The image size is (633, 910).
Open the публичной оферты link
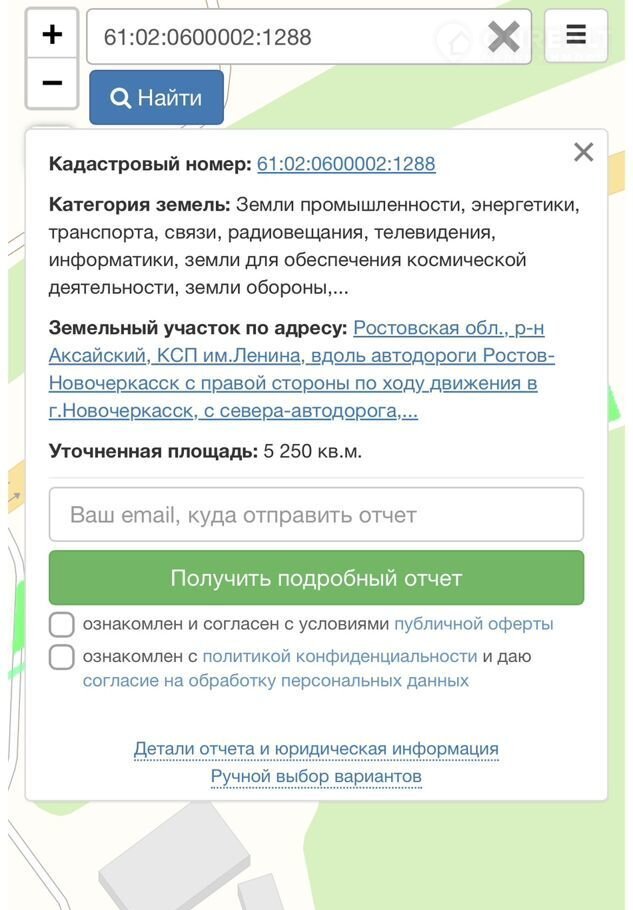tap(473, 624)
